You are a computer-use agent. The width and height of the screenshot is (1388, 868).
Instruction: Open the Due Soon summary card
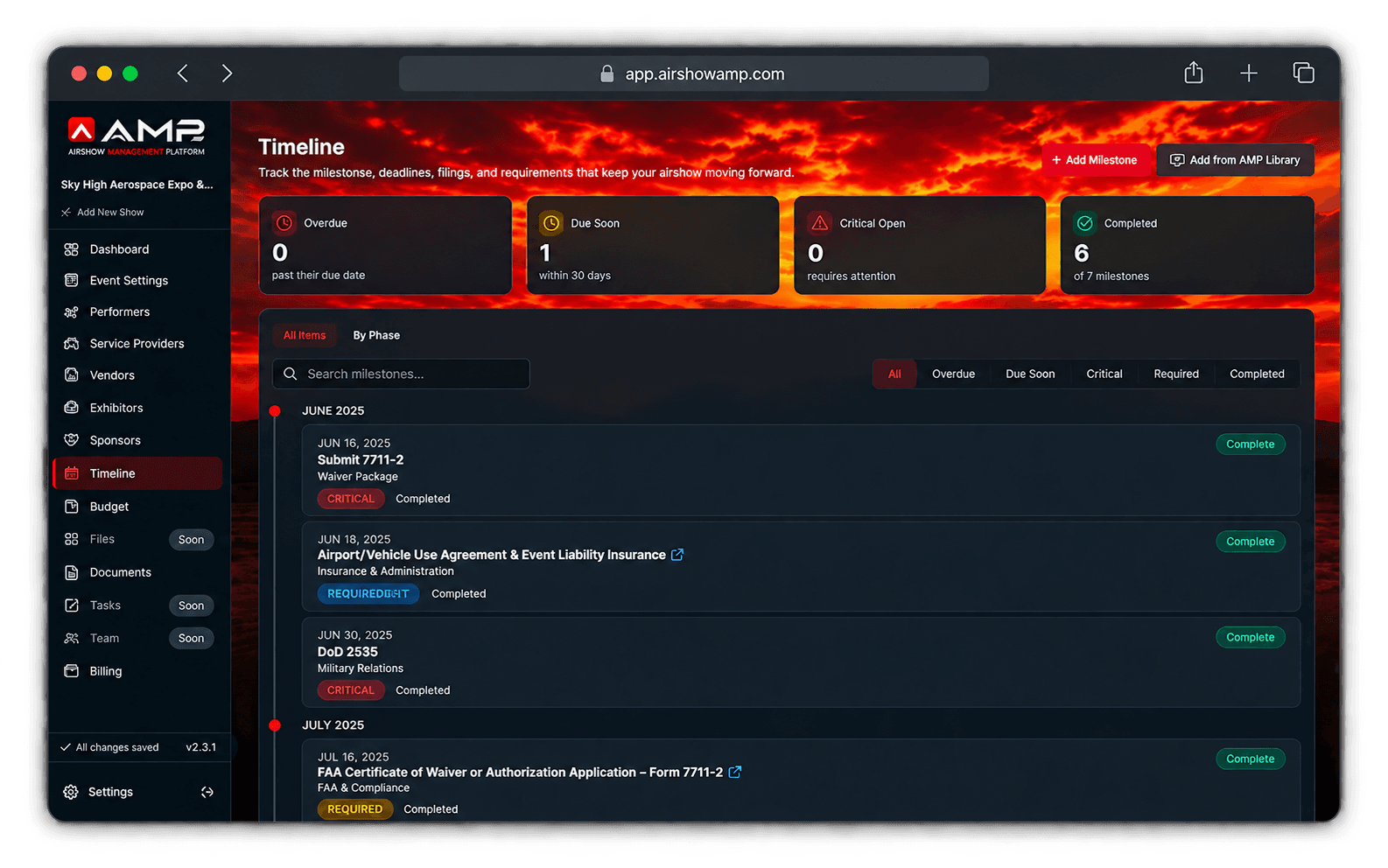(x=652, y=246)
